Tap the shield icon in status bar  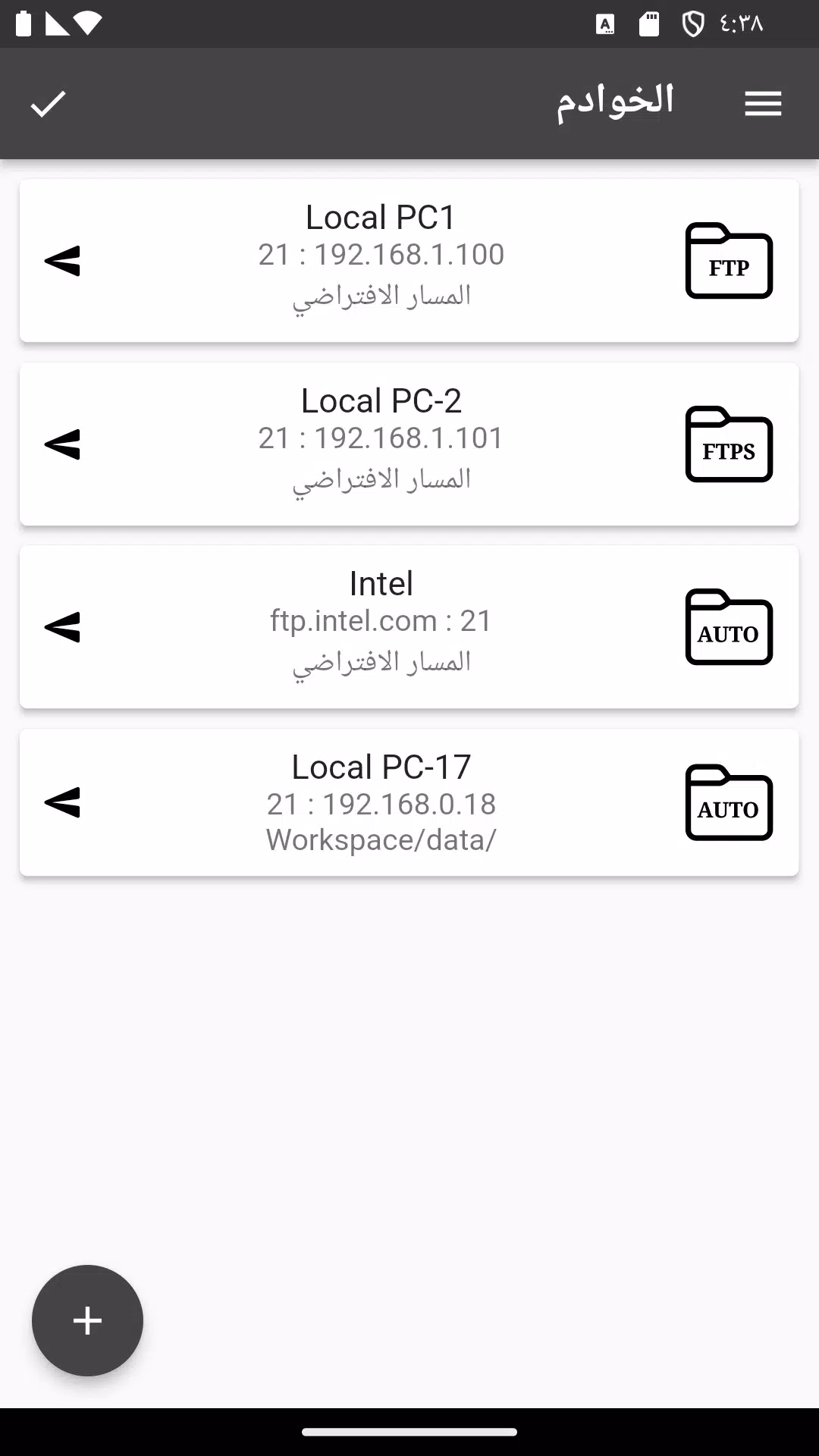pos(692,24)
